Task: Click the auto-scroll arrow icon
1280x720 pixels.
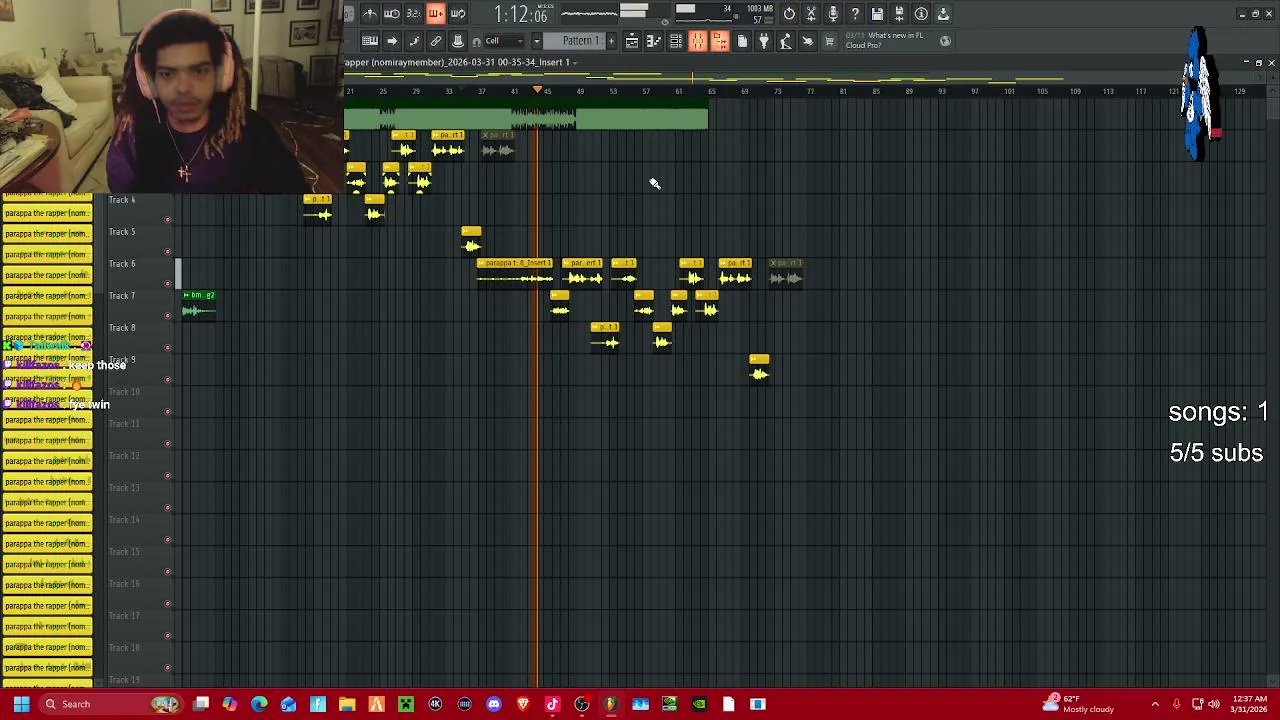Action: [x=392, y=41]
